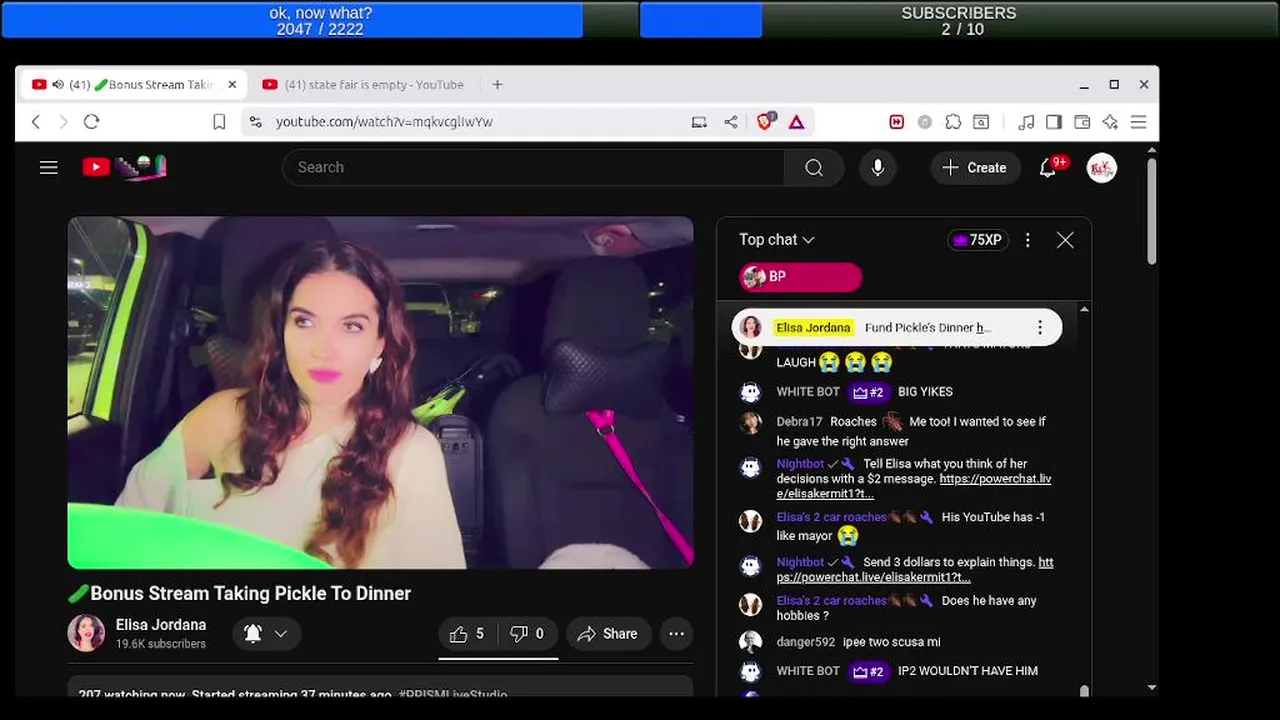Mute the tab via speaker icon
Image resolution: width=1280 pixels, height=720 pixels.
(57, 85)
